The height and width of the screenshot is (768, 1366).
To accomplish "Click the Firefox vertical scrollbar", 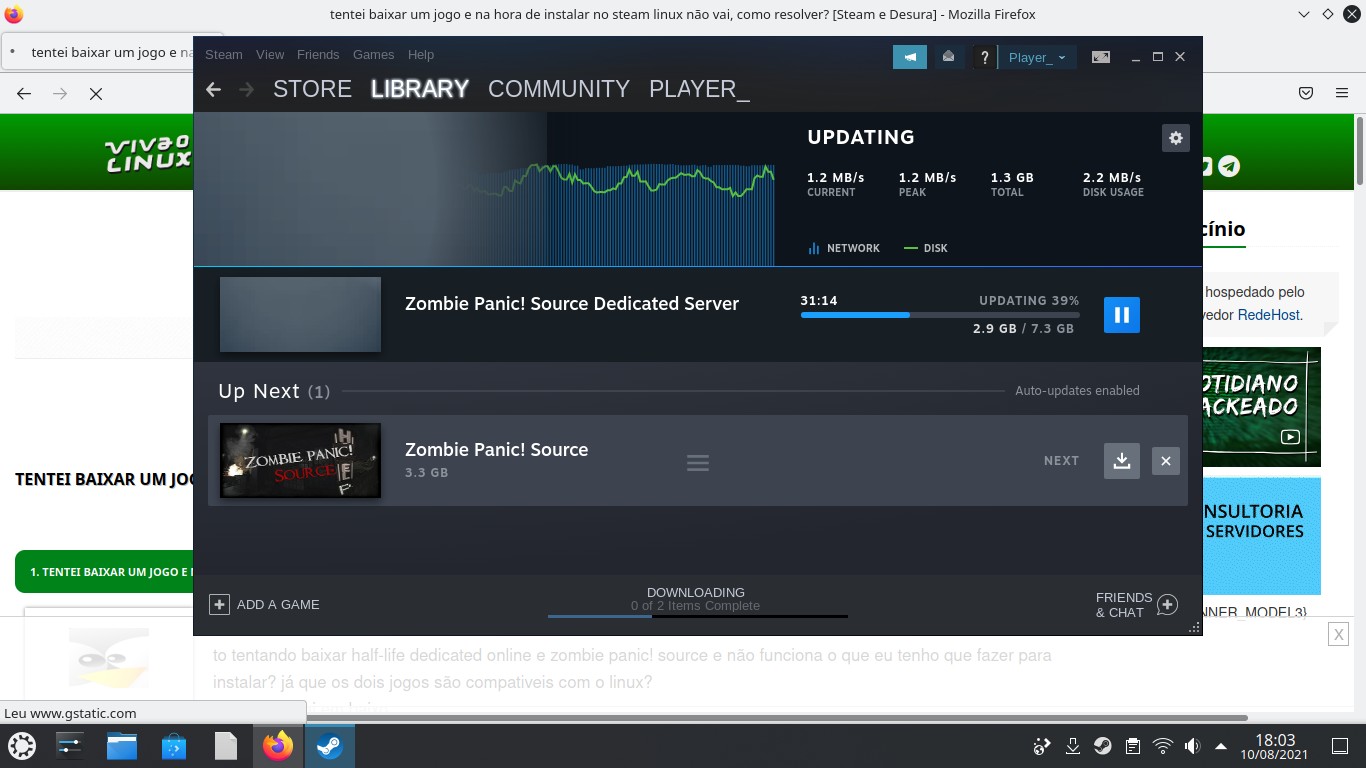I will point(1360,150).
